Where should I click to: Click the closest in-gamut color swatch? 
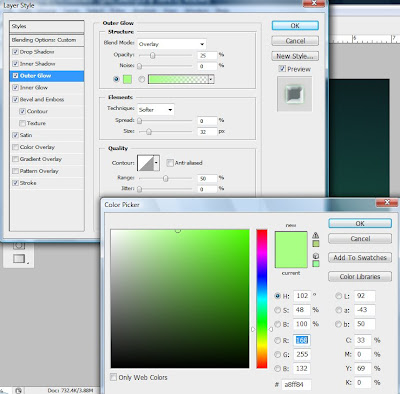tap(316, 244)
